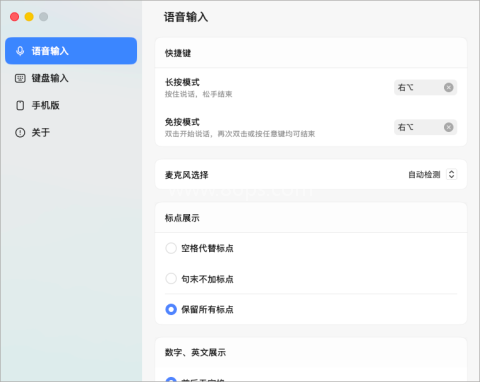The width and height of the screenshot is (480, 382).
Task: Minimize the window with the yellow button
Action: coord(29,17)
